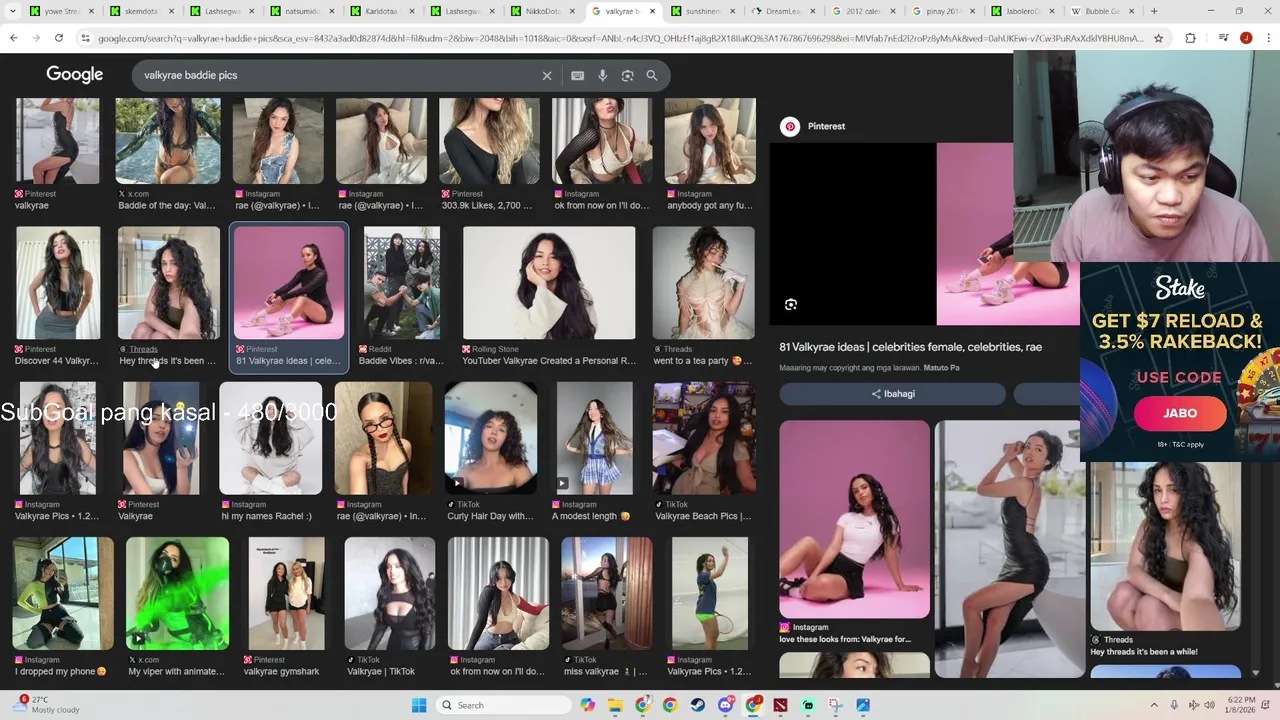Screen dimensions: 1280x720
Task: Open the Threads 'went to a tea party' result
Action: pyautogui.click(x=703, y=296)
